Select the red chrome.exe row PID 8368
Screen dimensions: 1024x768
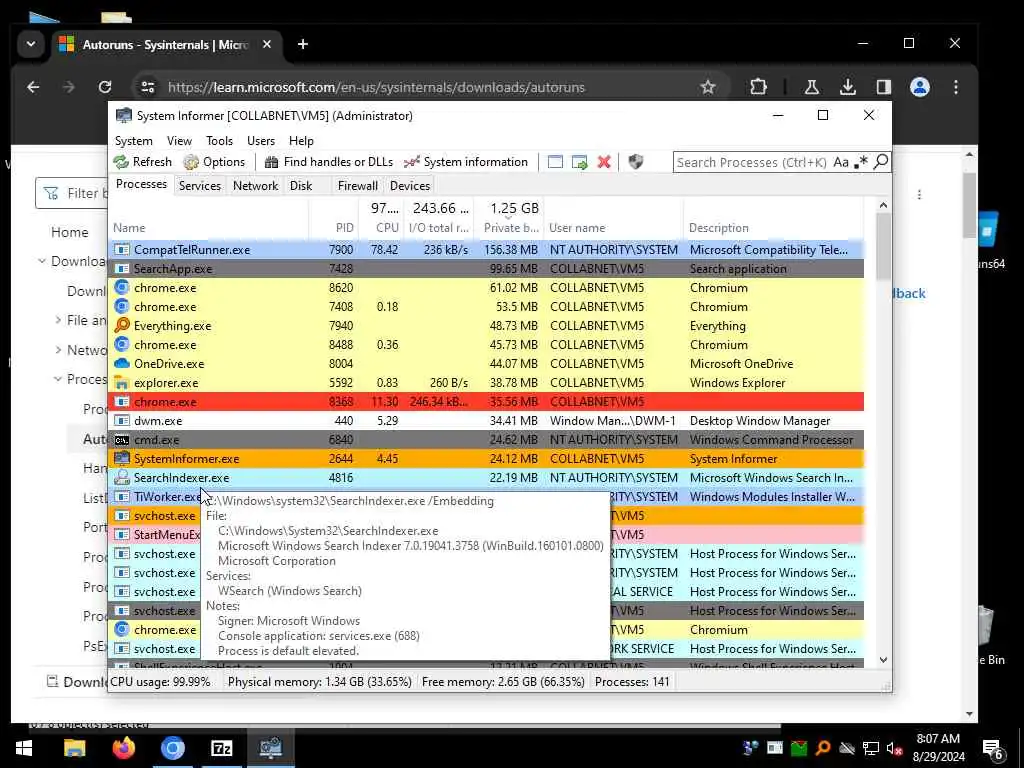[x=487, y=402]
